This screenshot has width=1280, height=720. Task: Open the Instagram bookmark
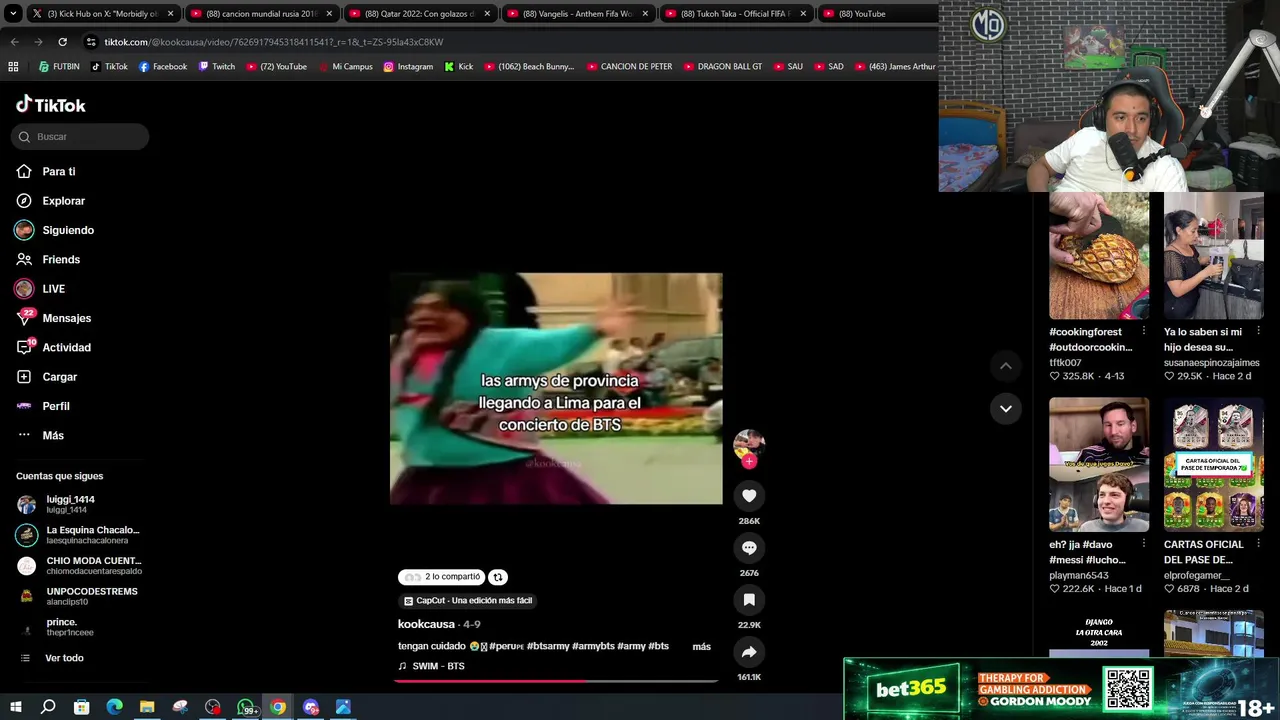click(408, 67)
